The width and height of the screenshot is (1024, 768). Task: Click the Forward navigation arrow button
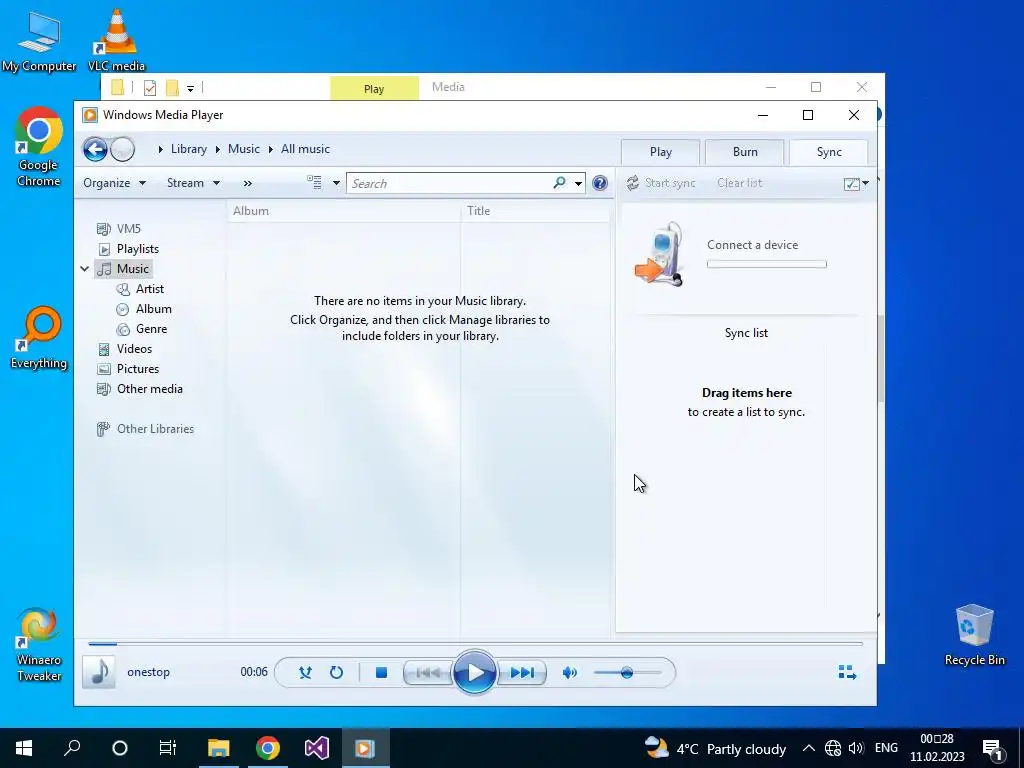[122, 150]
